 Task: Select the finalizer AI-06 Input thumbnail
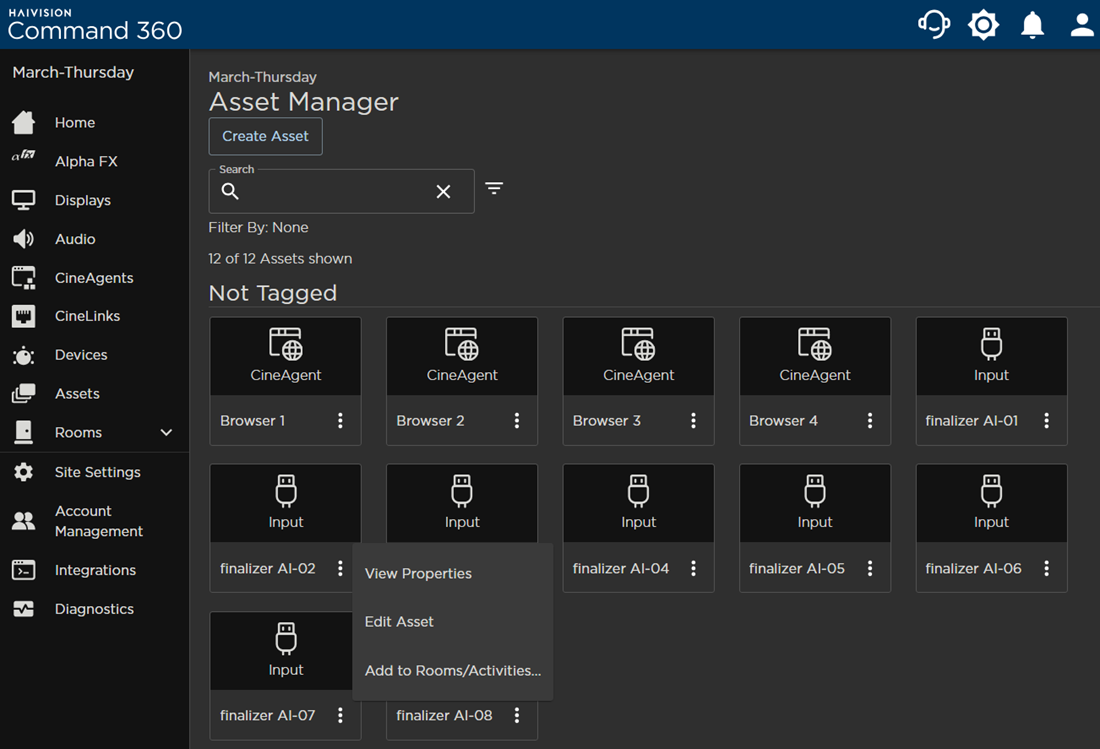[991, 504]
